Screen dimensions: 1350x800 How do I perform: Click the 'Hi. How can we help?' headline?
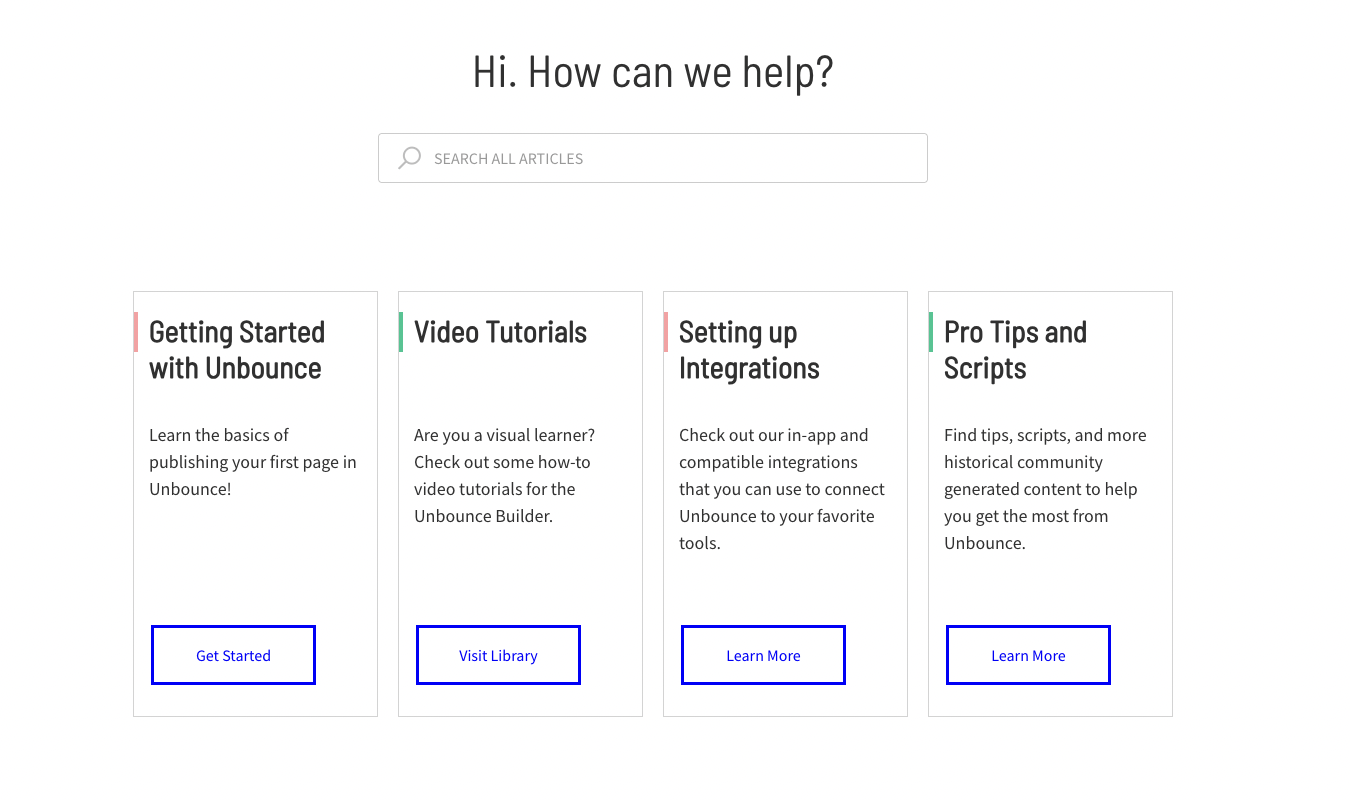pos(653,73)
